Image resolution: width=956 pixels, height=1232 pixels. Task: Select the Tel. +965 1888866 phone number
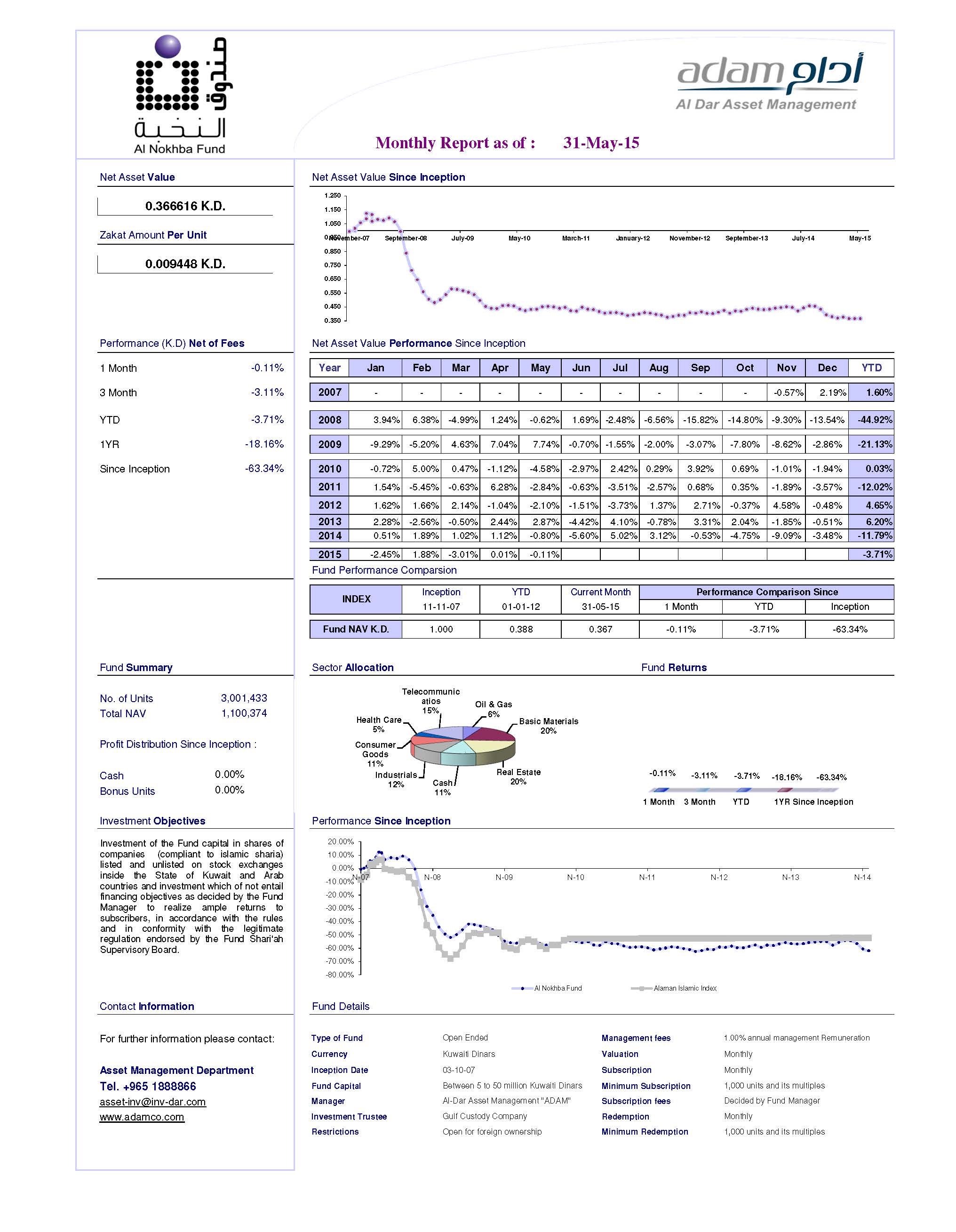coord(148,1087)
